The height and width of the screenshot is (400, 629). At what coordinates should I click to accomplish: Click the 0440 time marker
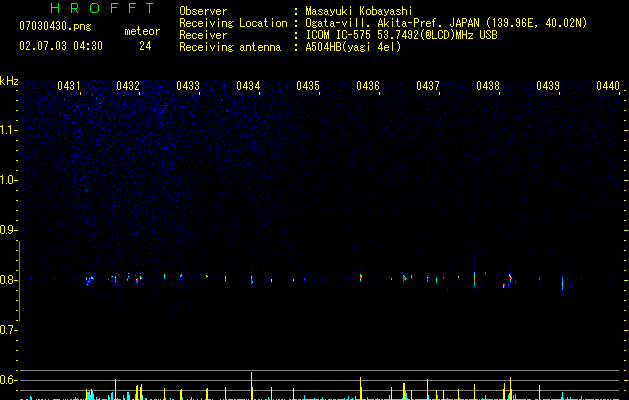tap(608, 86)
